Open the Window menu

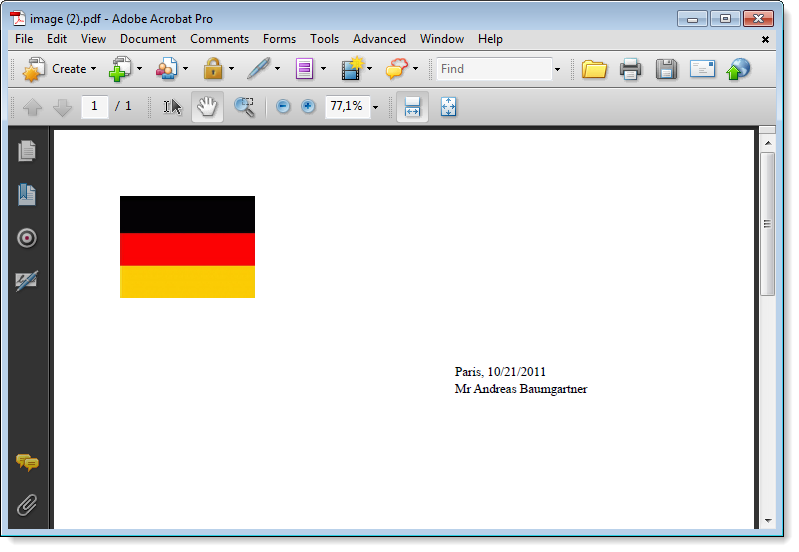click(x=442, y=39)
